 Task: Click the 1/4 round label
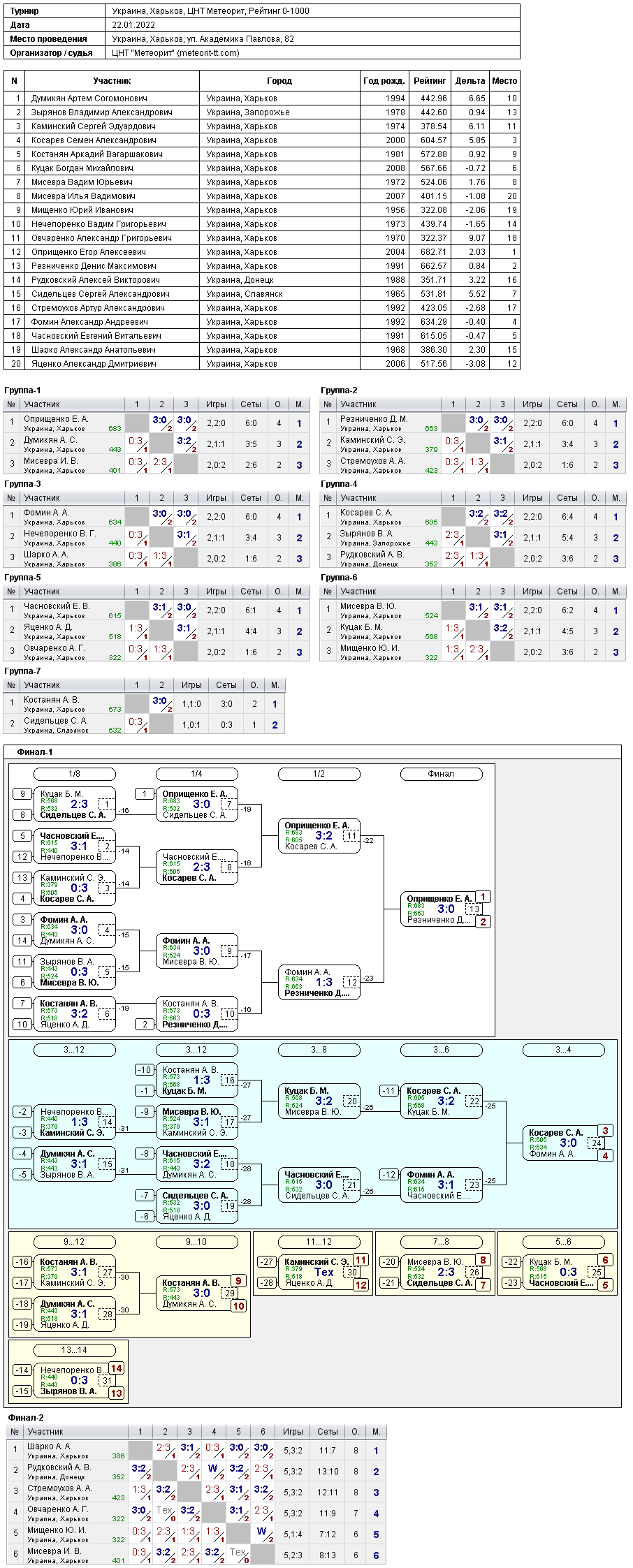197,774
